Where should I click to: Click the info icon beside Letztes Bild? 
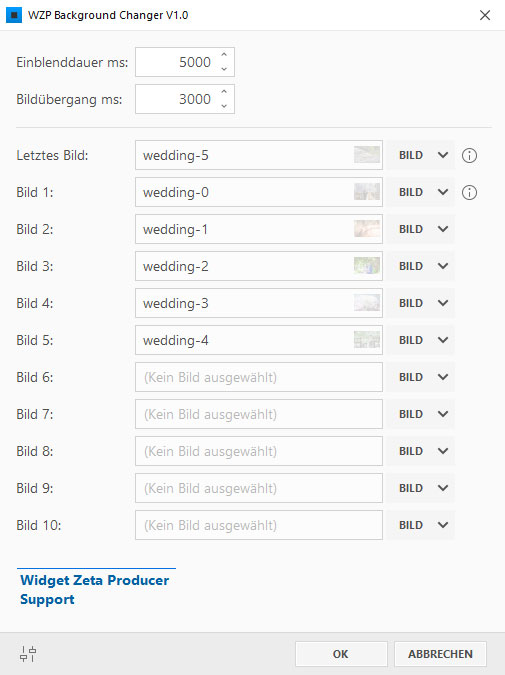pos(469,155)
